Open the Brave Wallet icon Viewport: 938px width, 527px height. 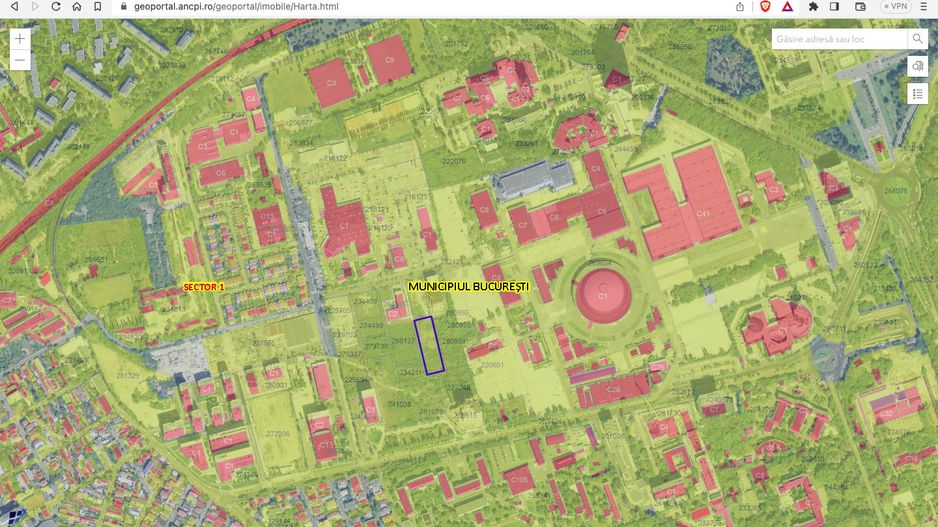[x=859, y=6]
